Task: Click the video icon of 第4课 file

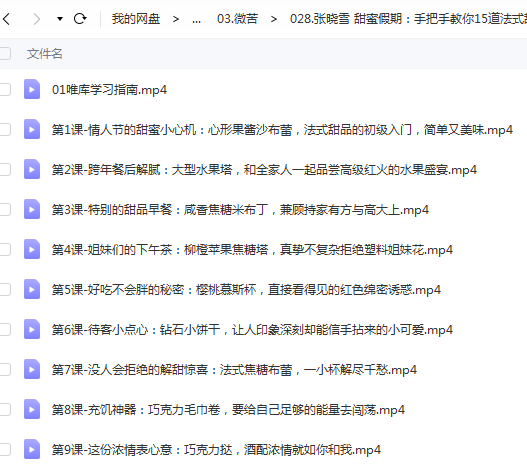Action: pos(32,249)
